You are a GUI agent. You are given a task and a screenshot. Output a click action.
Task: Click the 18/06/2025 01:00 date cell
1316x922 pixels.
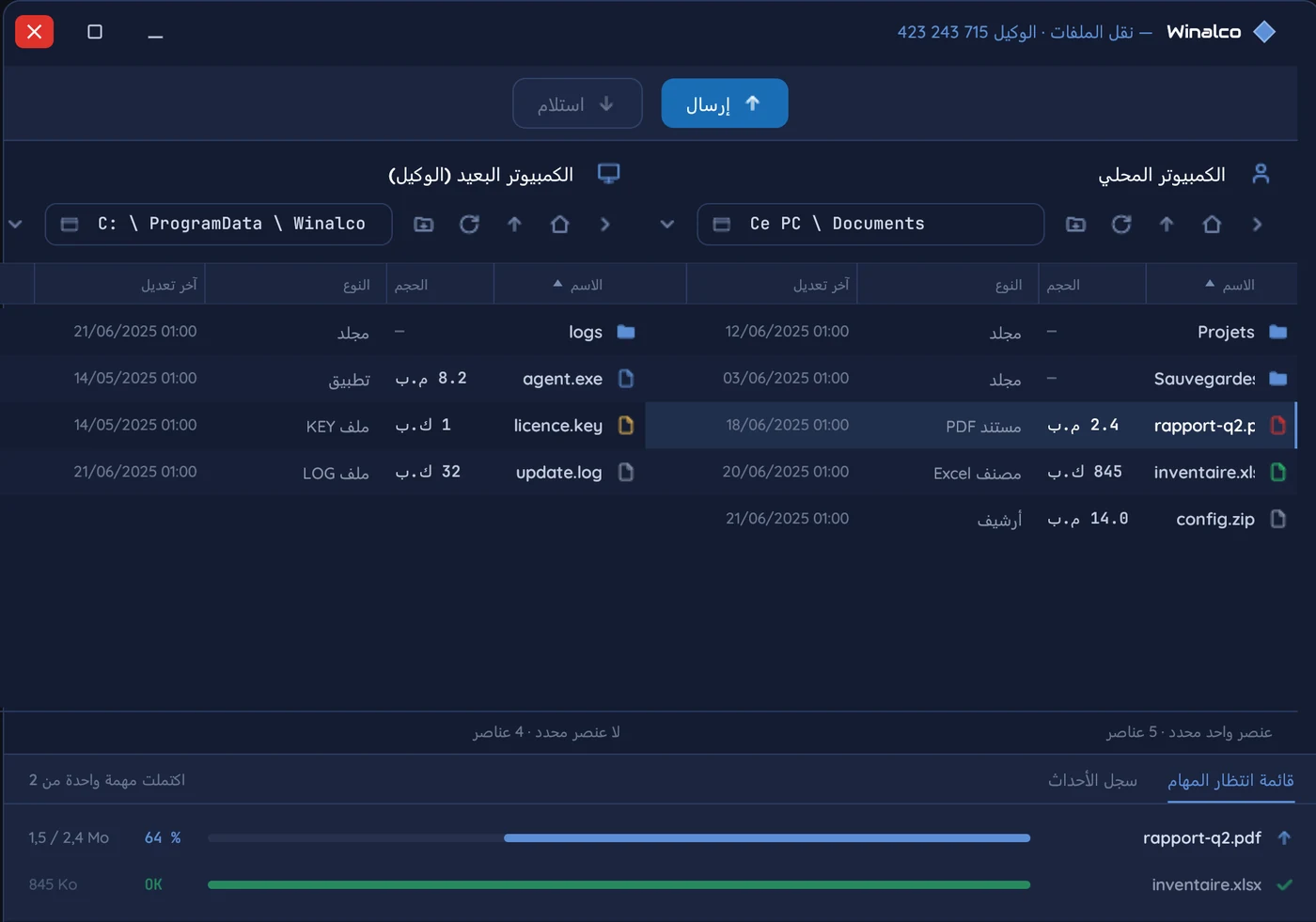pos(788,425)
